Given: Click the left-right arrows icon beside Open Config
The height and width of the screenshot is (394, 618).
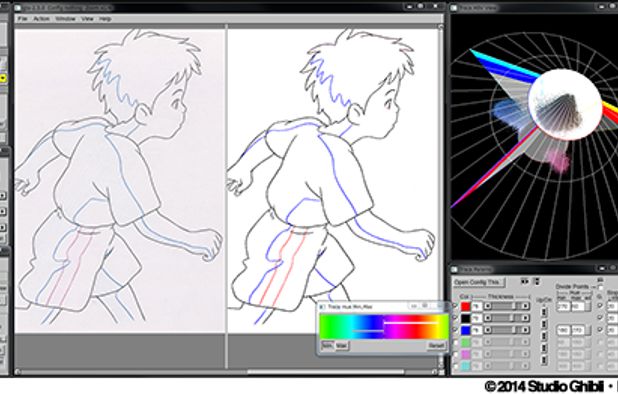Looking at the screenshot, I should [x=525, y=282].
